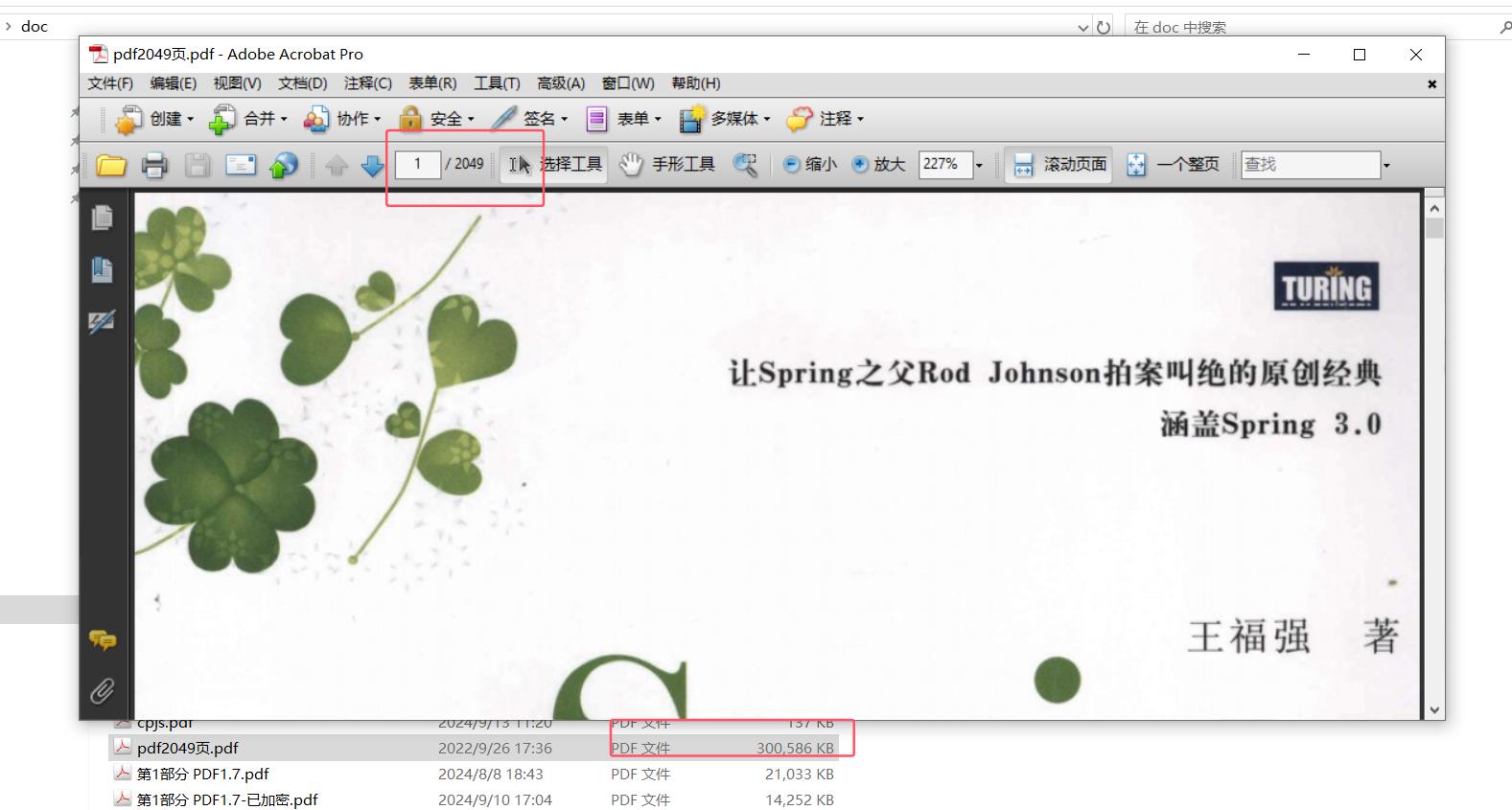Click the Save floppy disk icon
Image resolution: width=1512 pixels, height=810 pixels.
(x=198, y=165)
